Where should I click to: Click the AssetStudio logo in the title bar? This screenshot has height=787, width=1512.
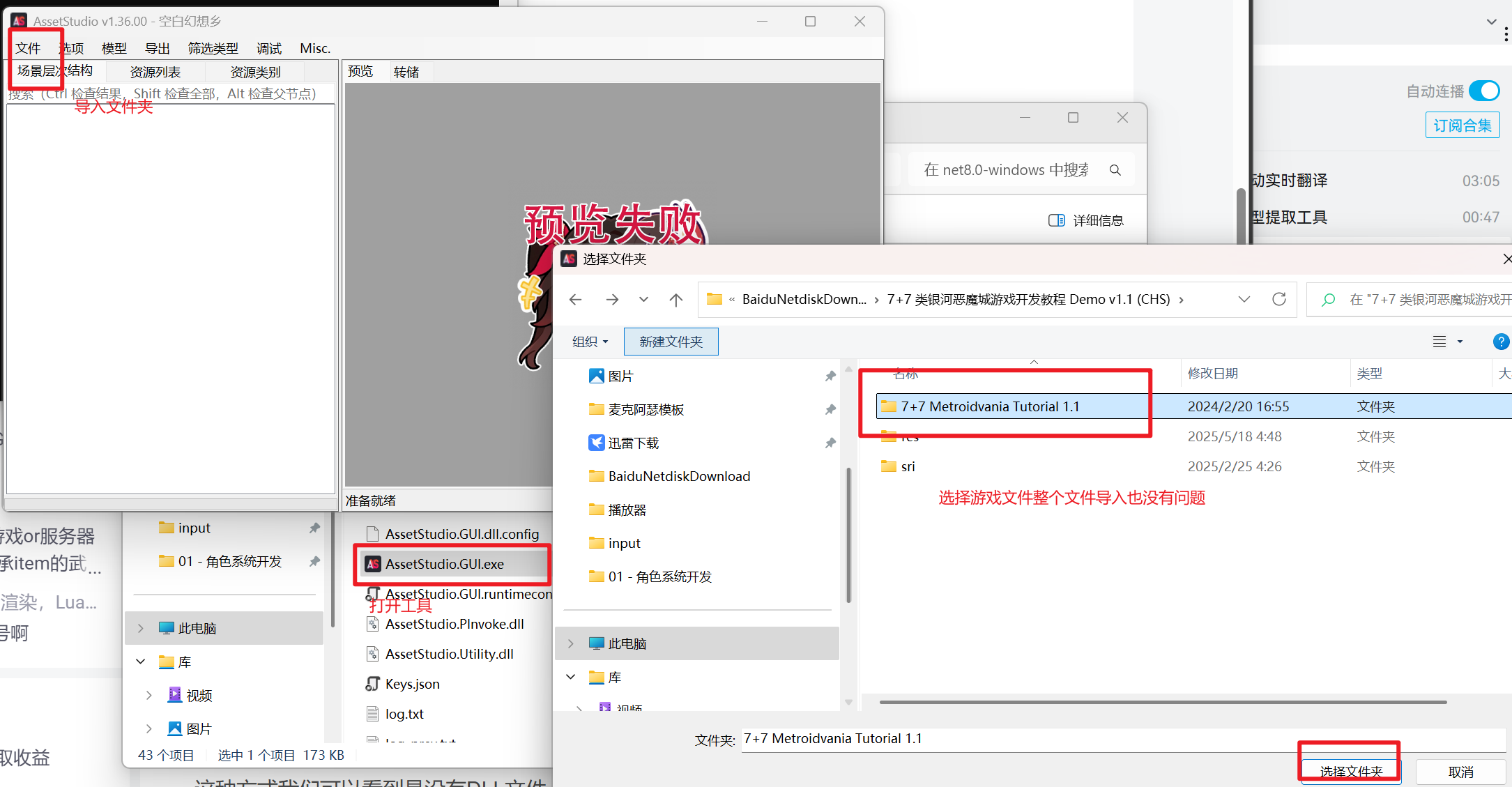click(18, 20)
